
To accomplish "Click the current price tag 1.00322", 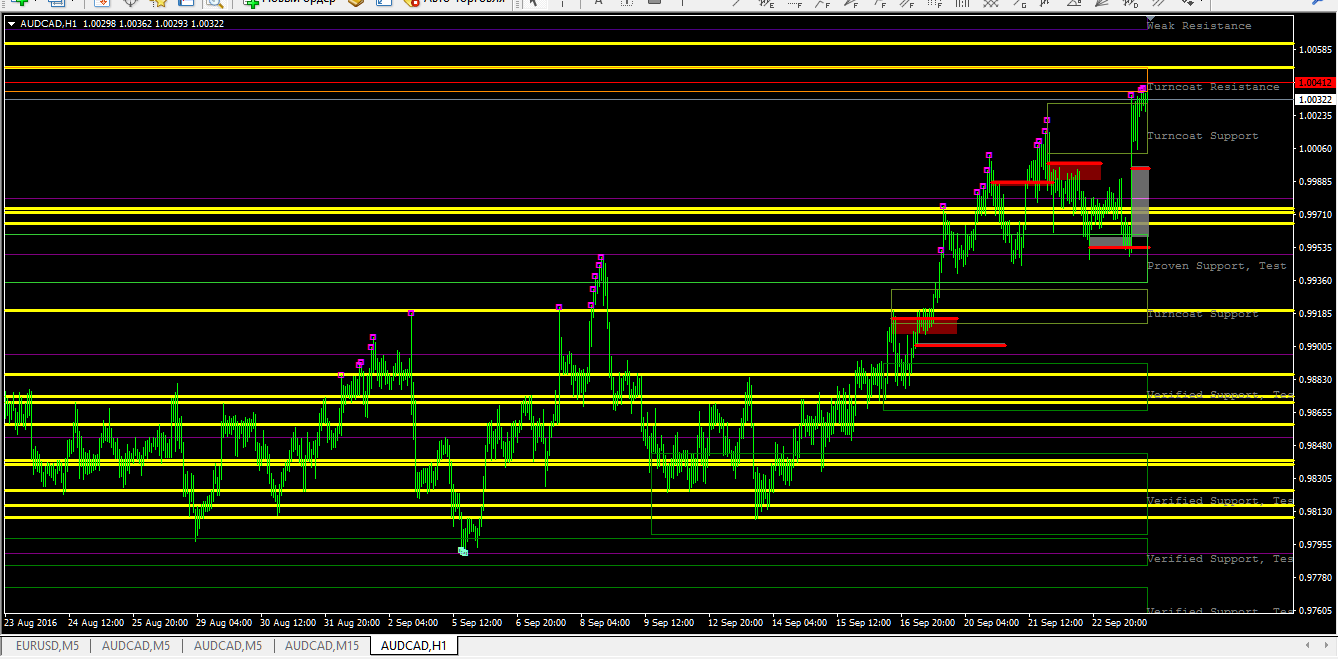I will click(x=1314, y=100).
